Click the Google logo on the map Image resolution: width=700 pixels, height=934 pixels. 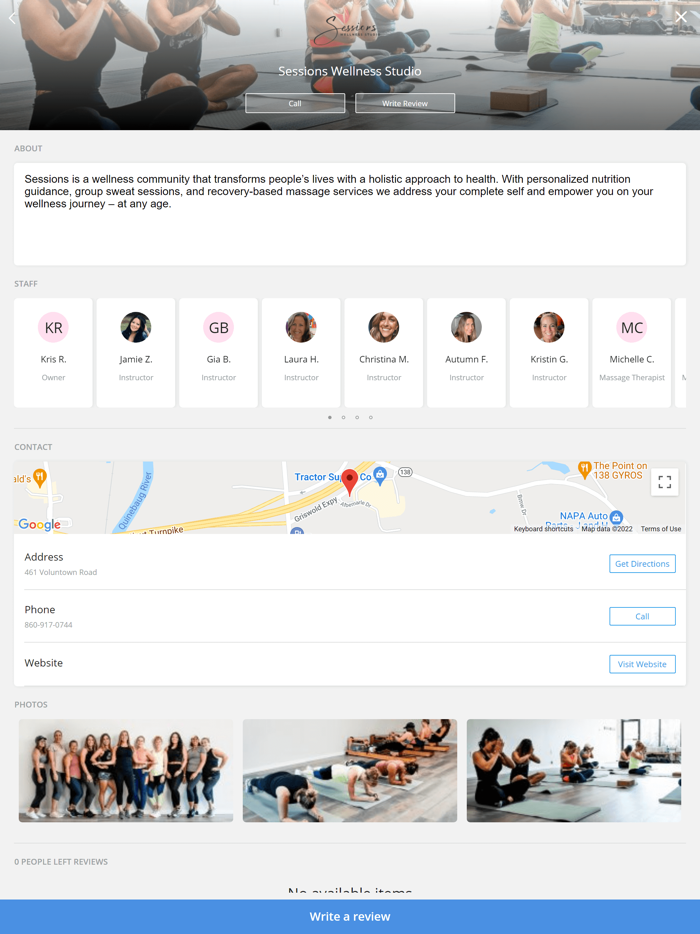tap(39, 524)
